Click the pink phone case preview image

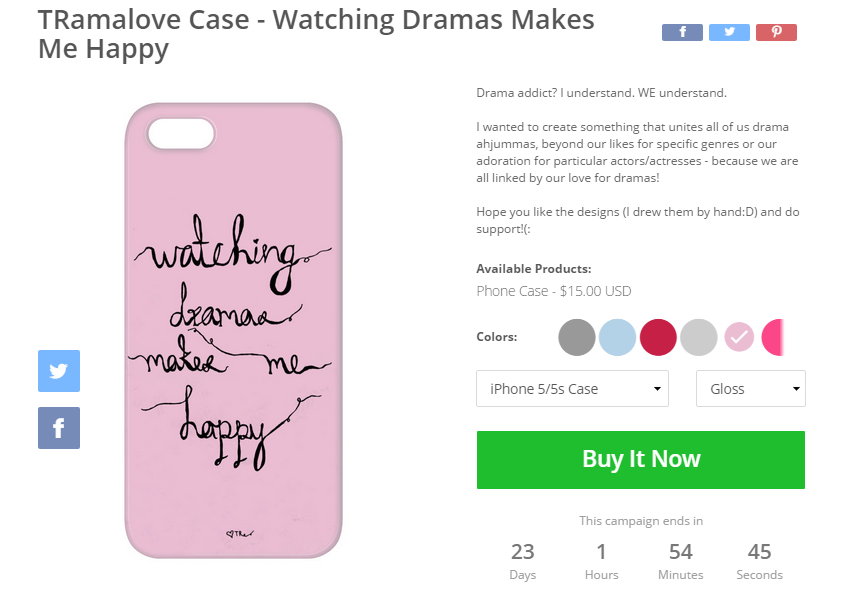[x=233, y=330]
